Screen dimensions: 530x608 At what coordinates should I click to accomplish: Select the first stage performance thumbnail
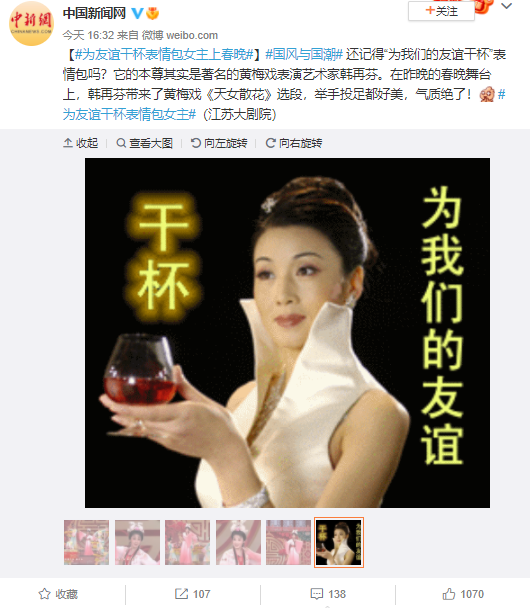86,542
